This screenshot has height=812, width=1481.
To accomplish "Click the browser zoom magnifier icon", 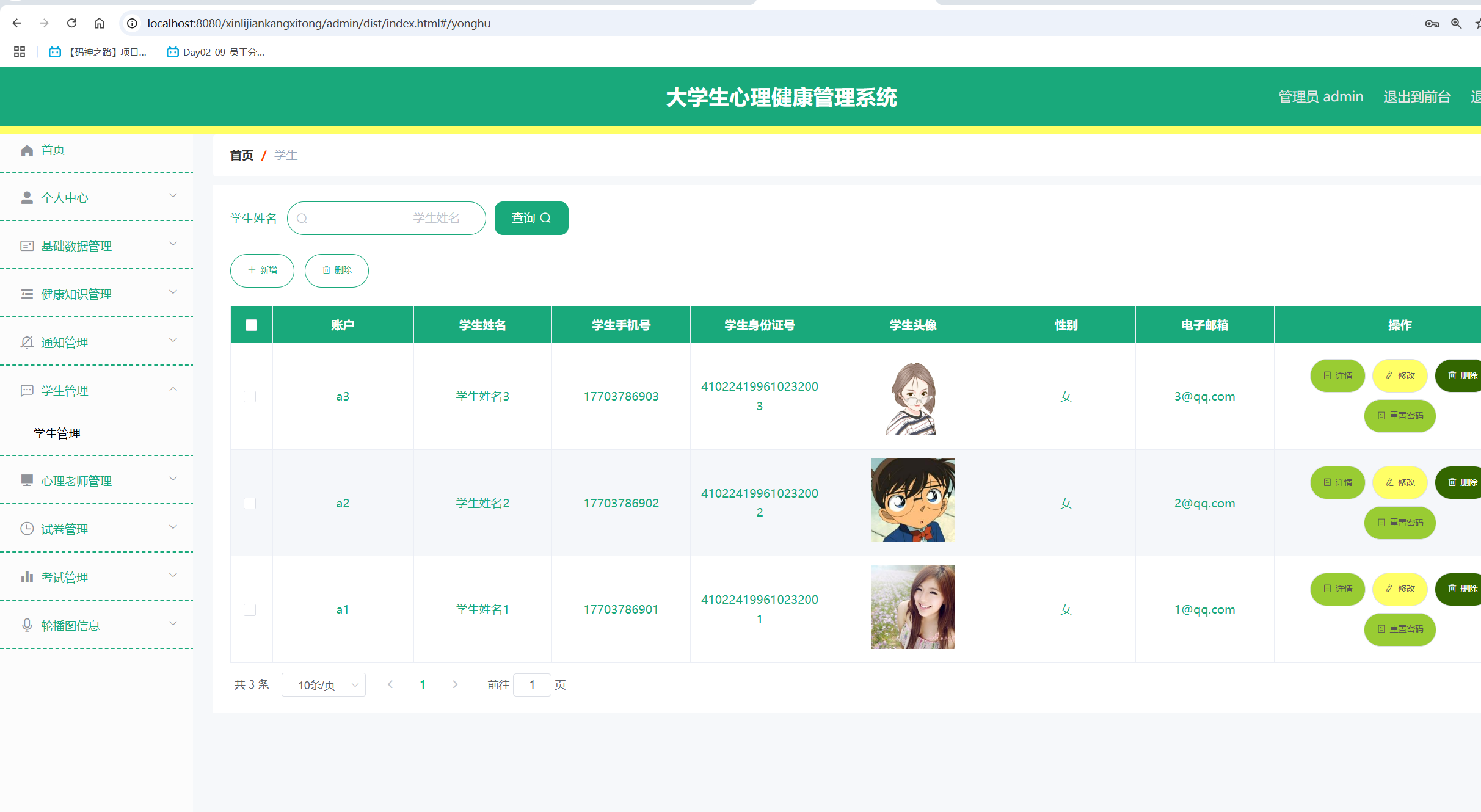I will (1456, 23).
